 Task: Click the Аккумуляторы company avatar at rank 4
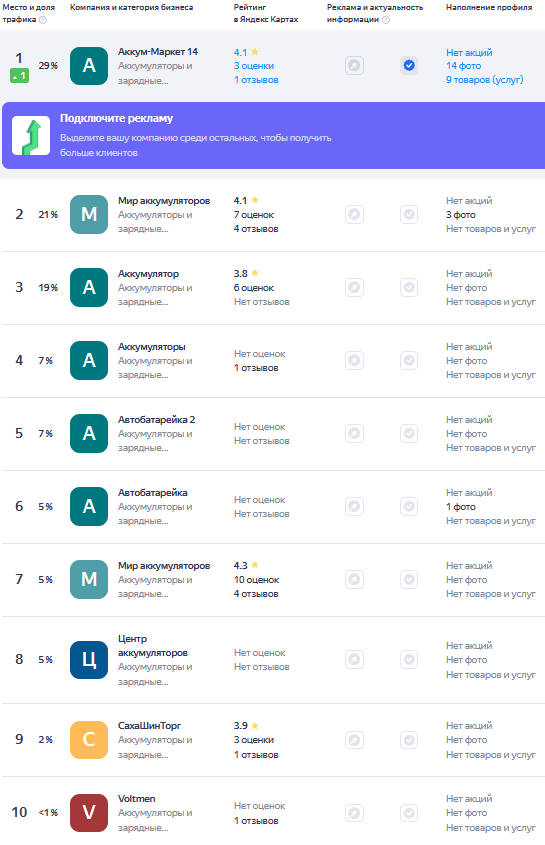89,360
